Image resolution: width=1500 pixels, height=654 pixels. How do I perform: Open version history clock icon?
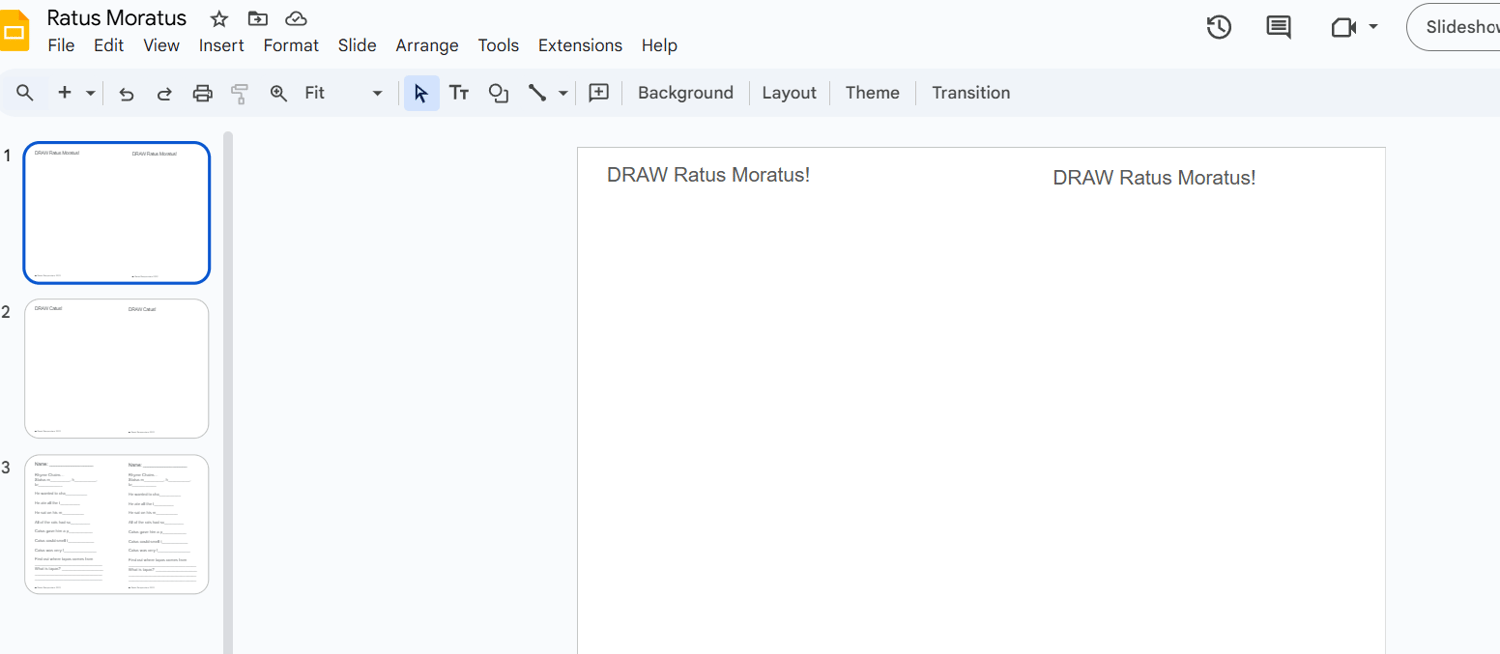pyautogui.click(x=1219, y=27)
